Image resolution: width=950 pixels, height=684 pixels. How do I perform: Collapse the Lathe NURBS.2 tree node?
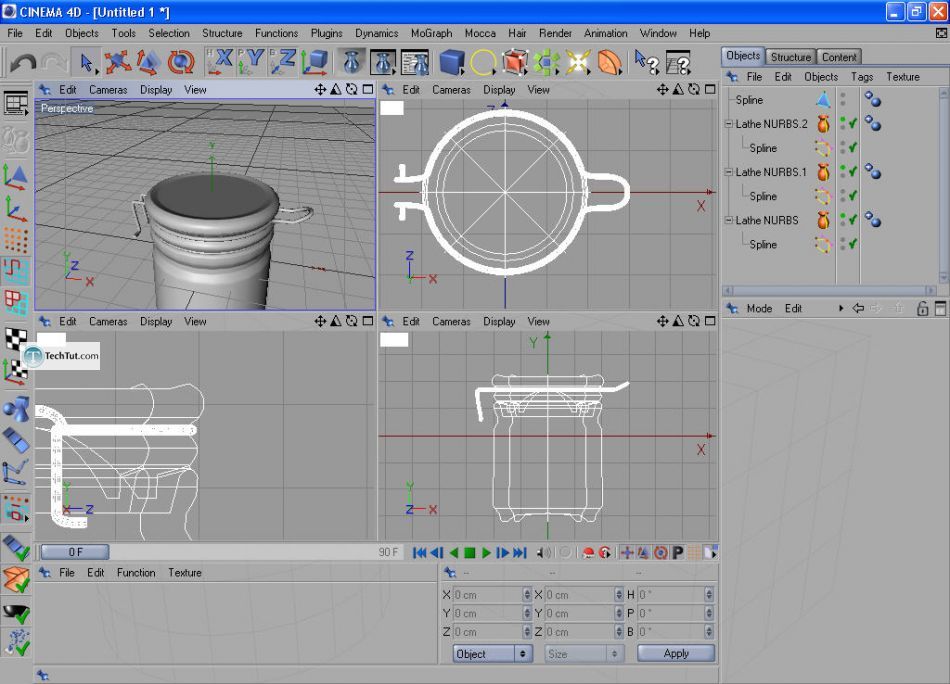[x=729, y=124]
